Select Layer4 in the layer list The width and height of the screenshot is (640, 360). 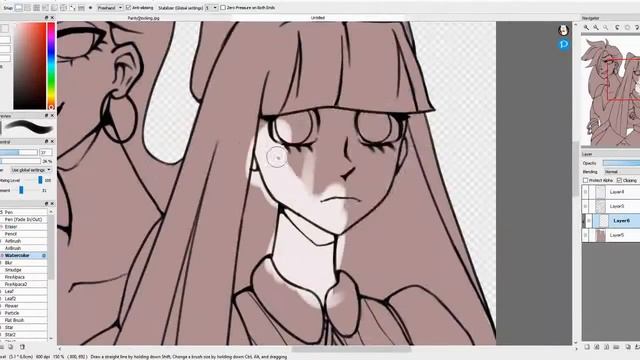(x=611, y=192)
